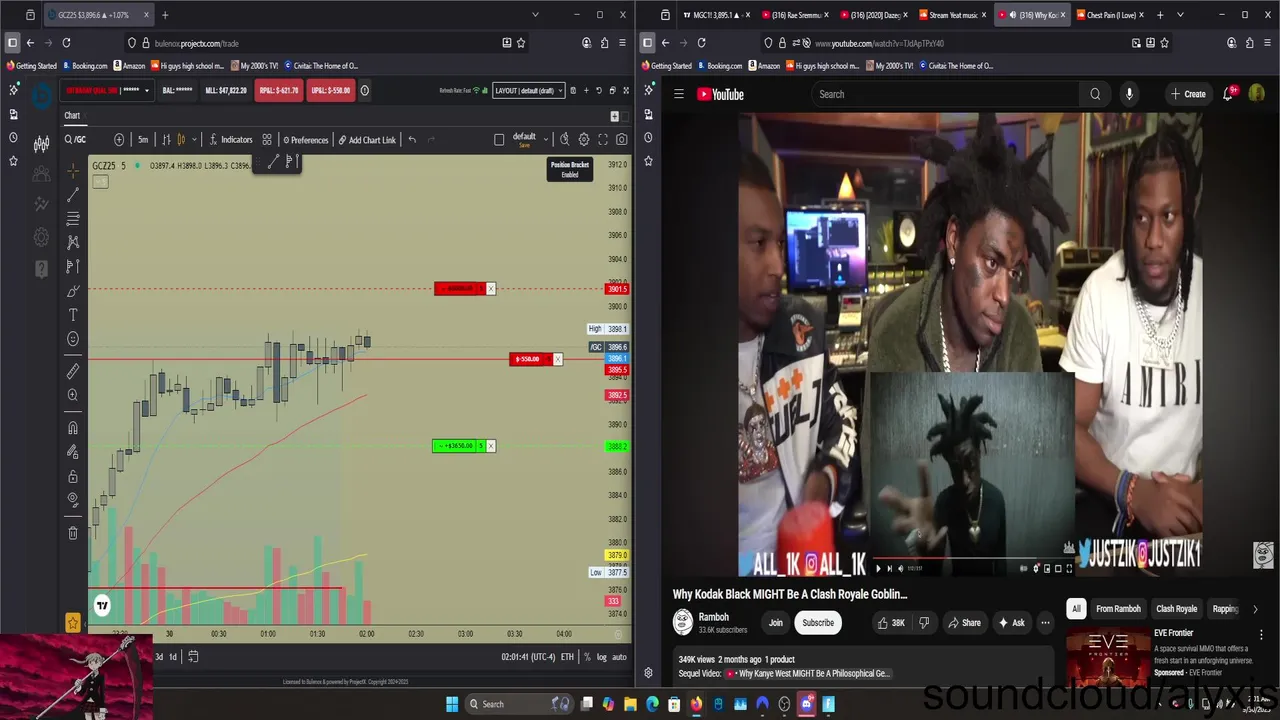Viewport: 1280px width, 720px height.
Task: Open the 5m timeframe selector
Action: click(x=143, y=140)
